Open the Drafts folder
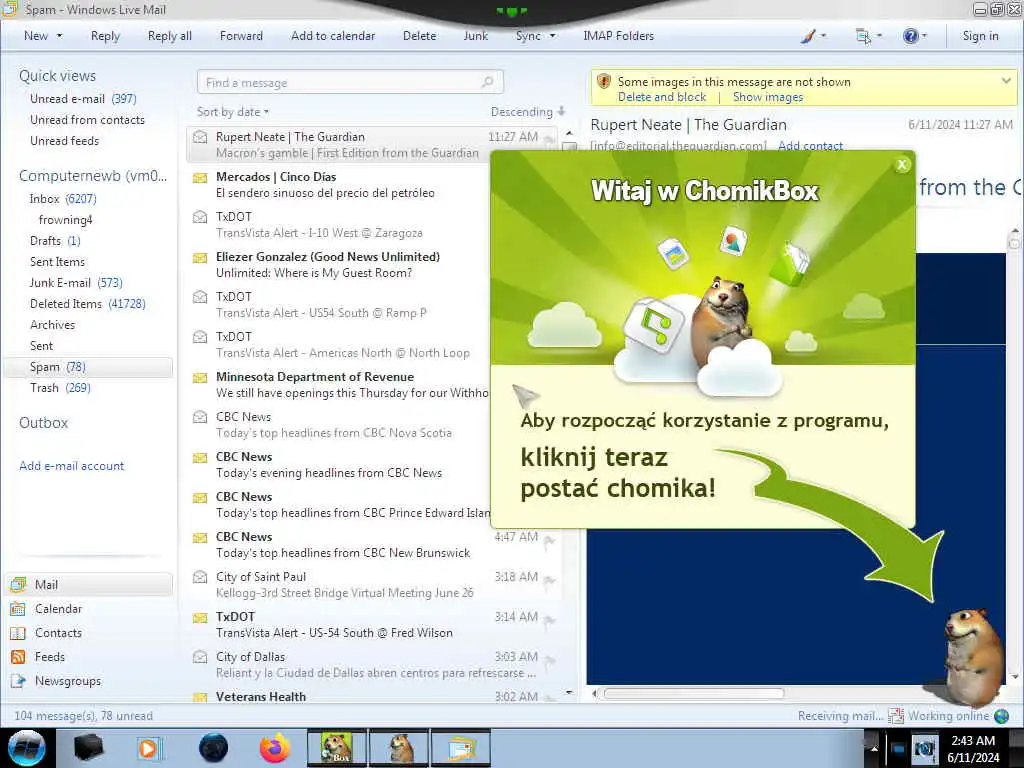 tap(55, 240)
